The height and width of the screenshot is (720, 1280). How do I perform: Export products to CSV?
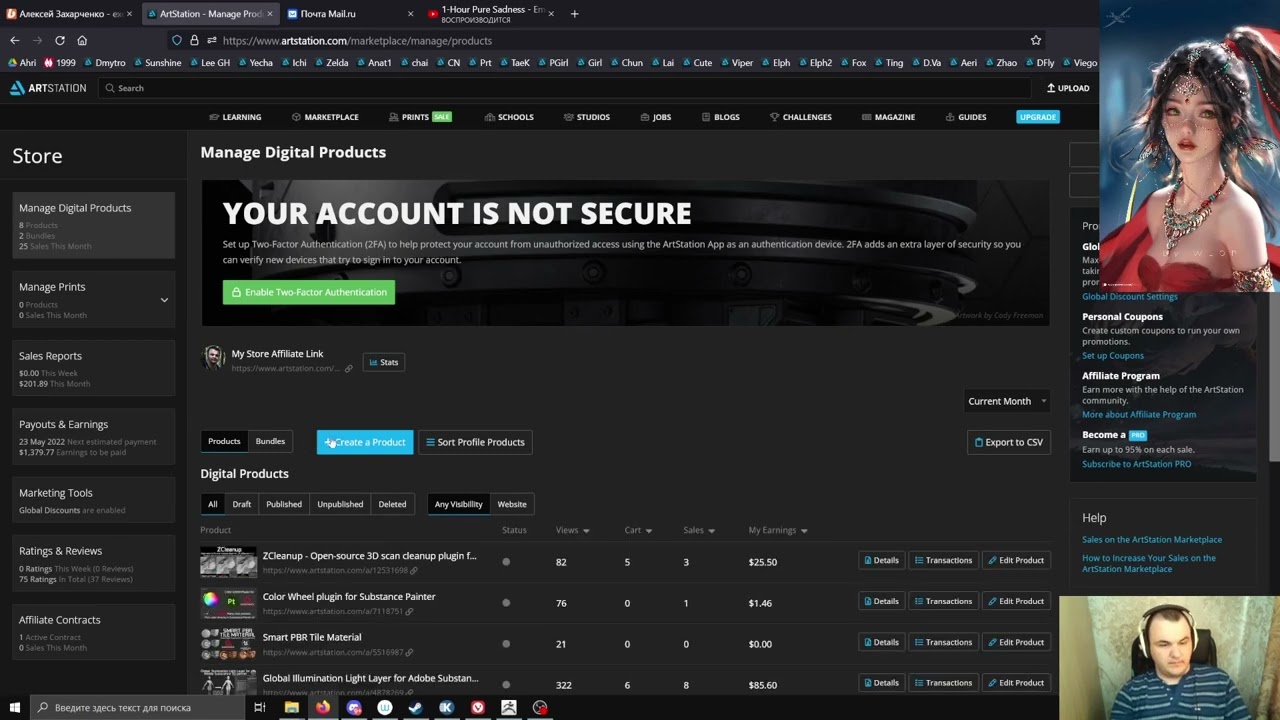(x=1009, y=442)
